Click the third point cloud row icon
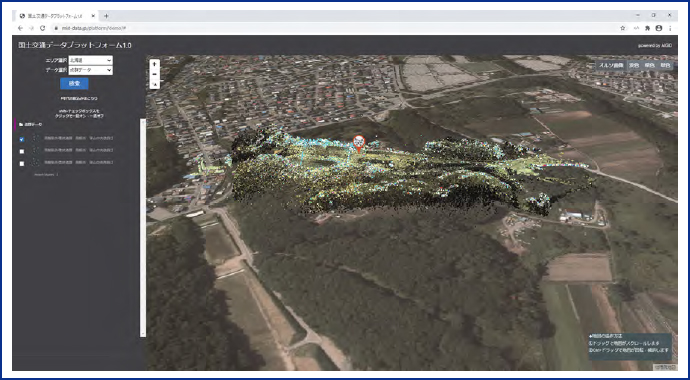 [36, 162]
